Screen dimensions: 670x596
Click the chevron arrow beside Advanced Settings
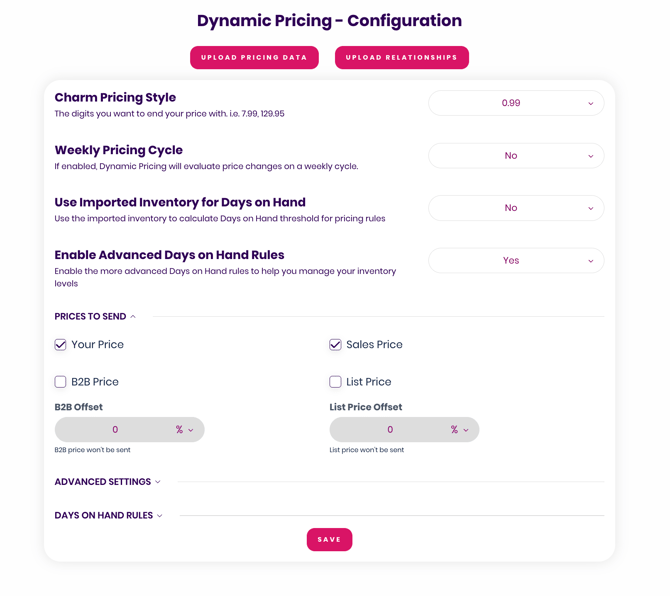coord(158,482)
